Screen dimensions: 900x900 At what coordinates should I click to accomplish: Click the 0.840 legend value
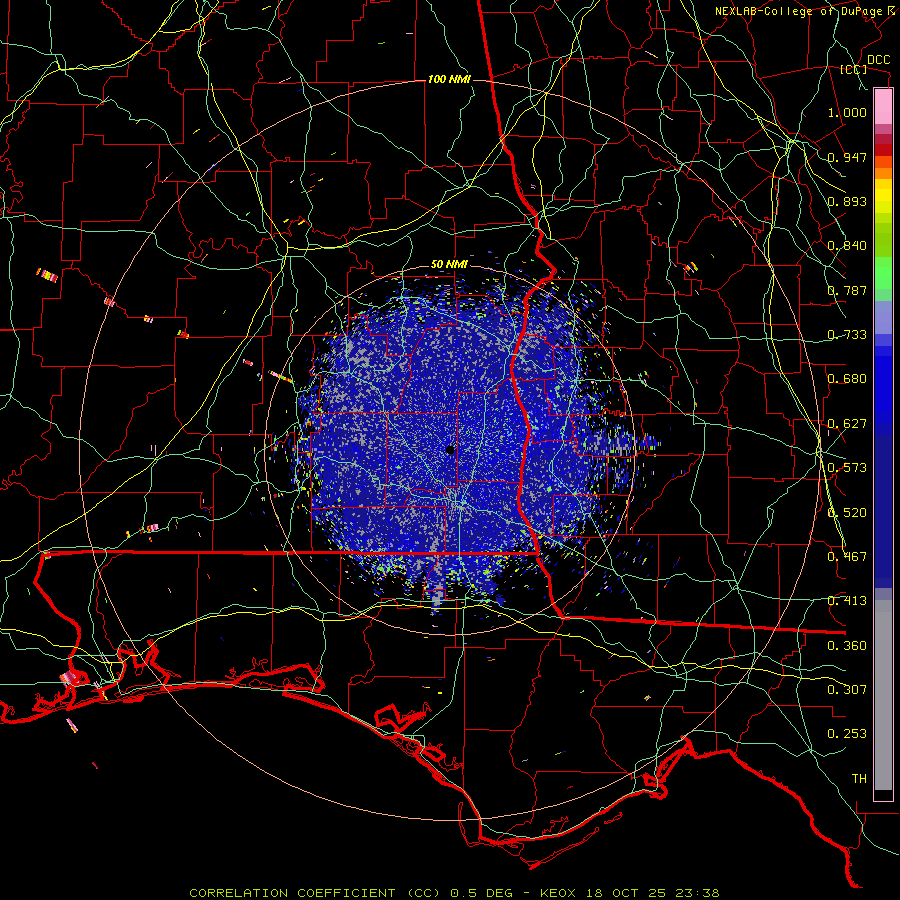coord(847,246)
